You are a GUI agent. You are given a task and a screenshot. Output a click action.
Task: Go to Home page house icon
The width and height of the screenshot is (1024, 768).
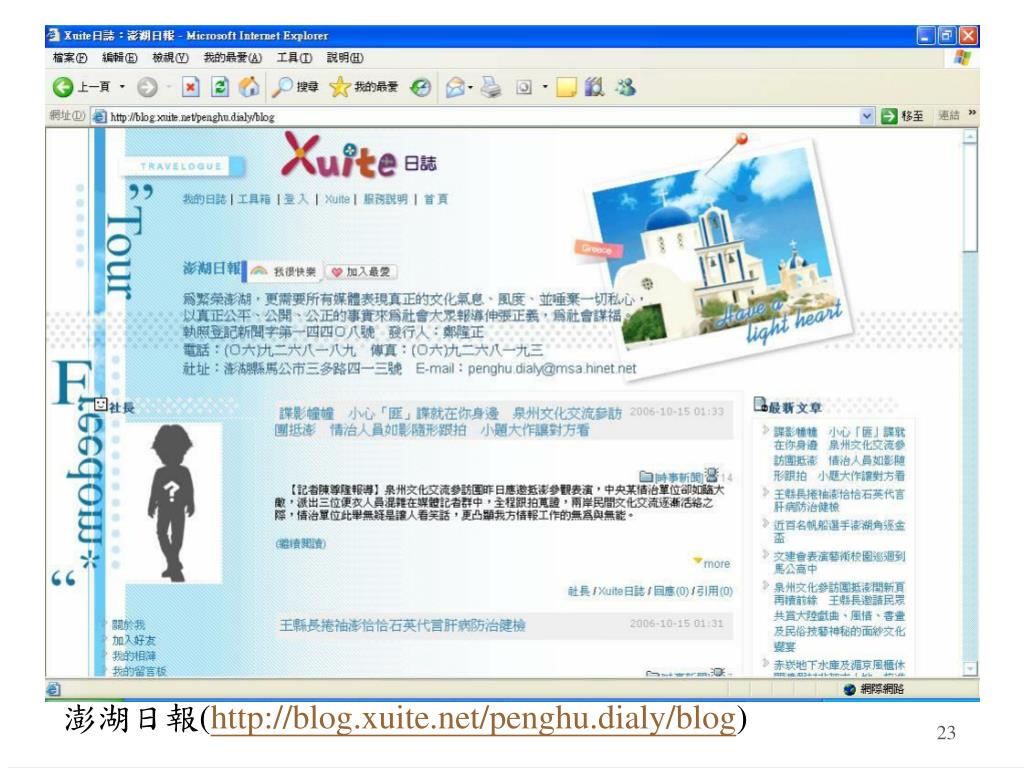point(249,86)
